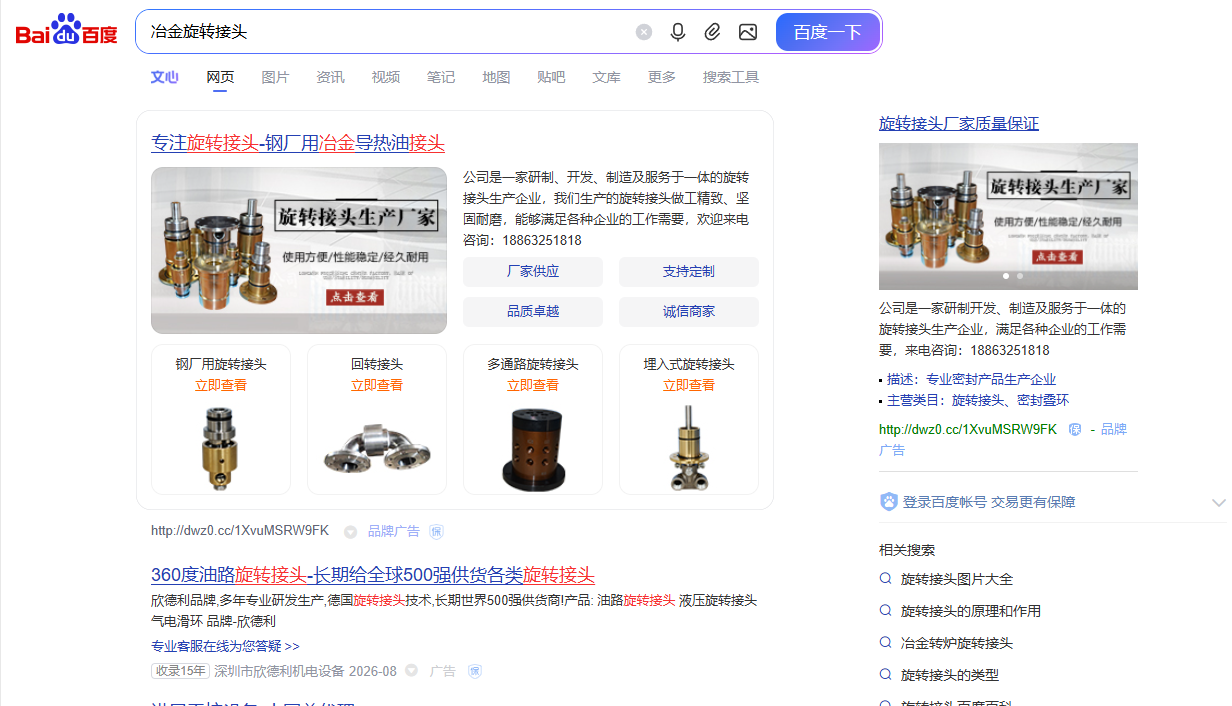The image size is (1232, 706).
Task: Attach a file using the paperclip icon
Action: pyautogui.click(x=712, y=32)
